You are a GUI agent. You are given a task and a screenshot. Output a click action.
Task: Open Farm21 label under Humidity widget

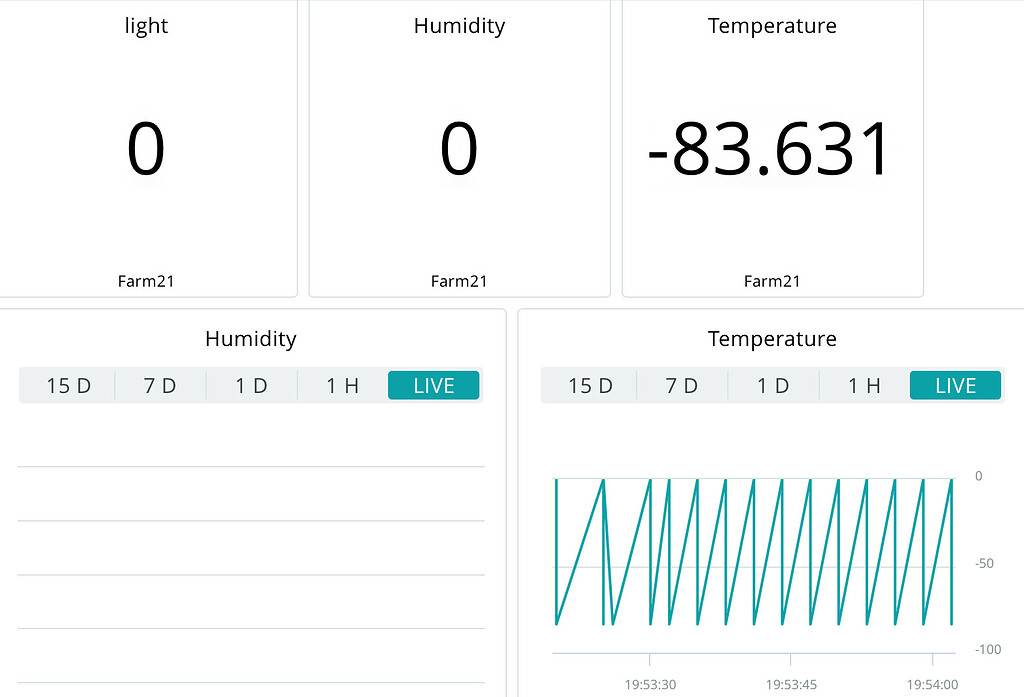coord(459,281)
